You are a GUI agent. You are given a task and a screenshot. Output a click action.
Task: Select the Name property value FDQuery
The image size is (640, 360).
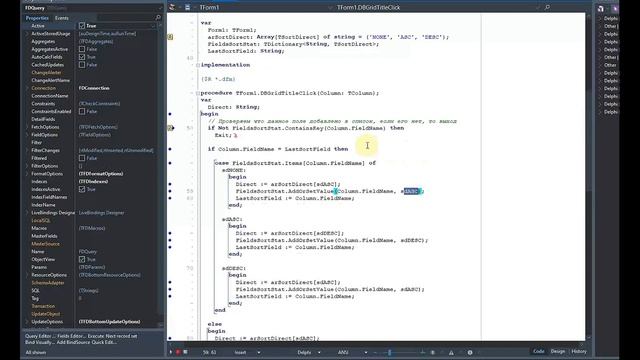tap(88, 252)
